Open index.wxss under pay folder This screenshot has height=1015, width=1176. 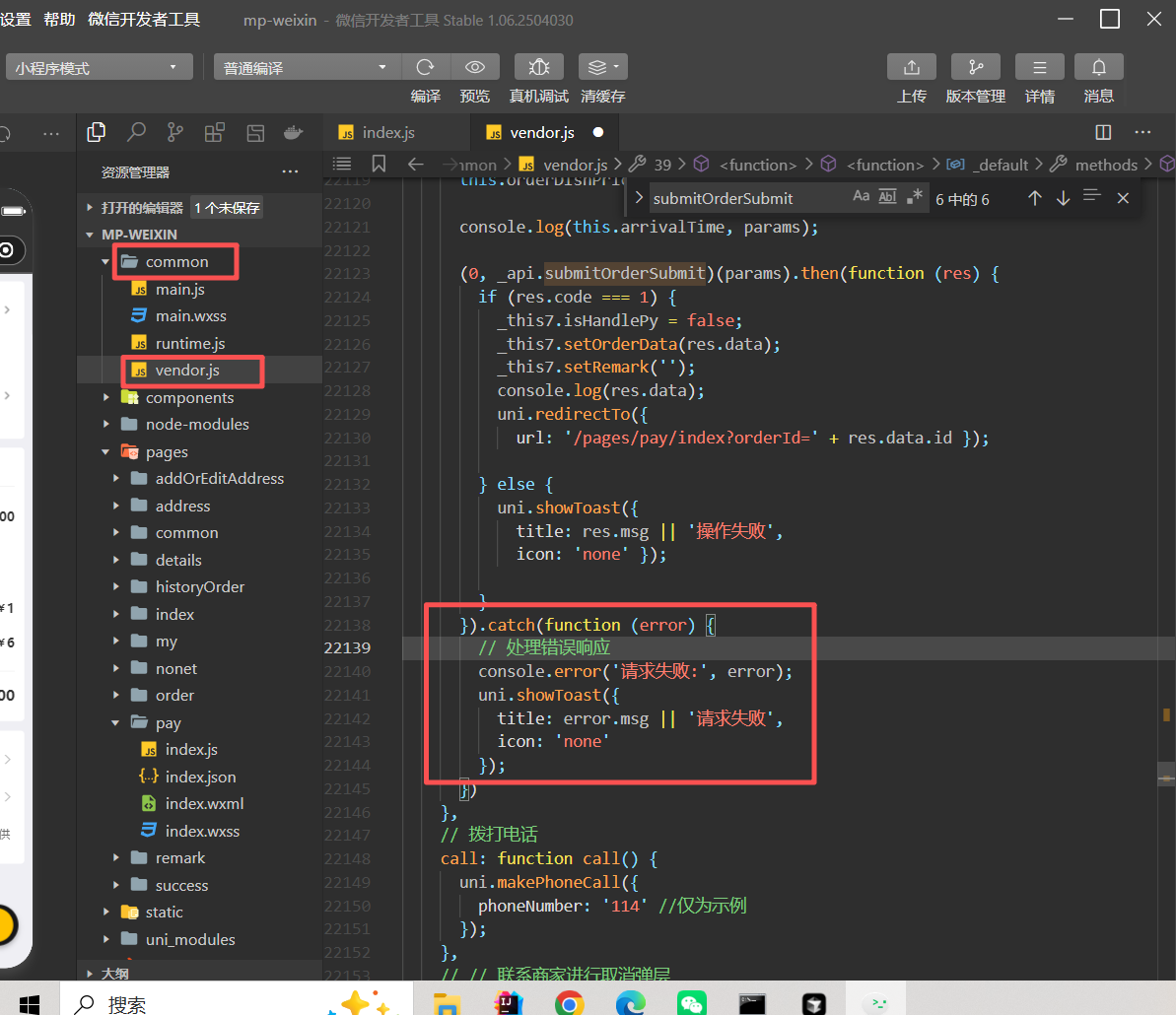click(202, 831)
